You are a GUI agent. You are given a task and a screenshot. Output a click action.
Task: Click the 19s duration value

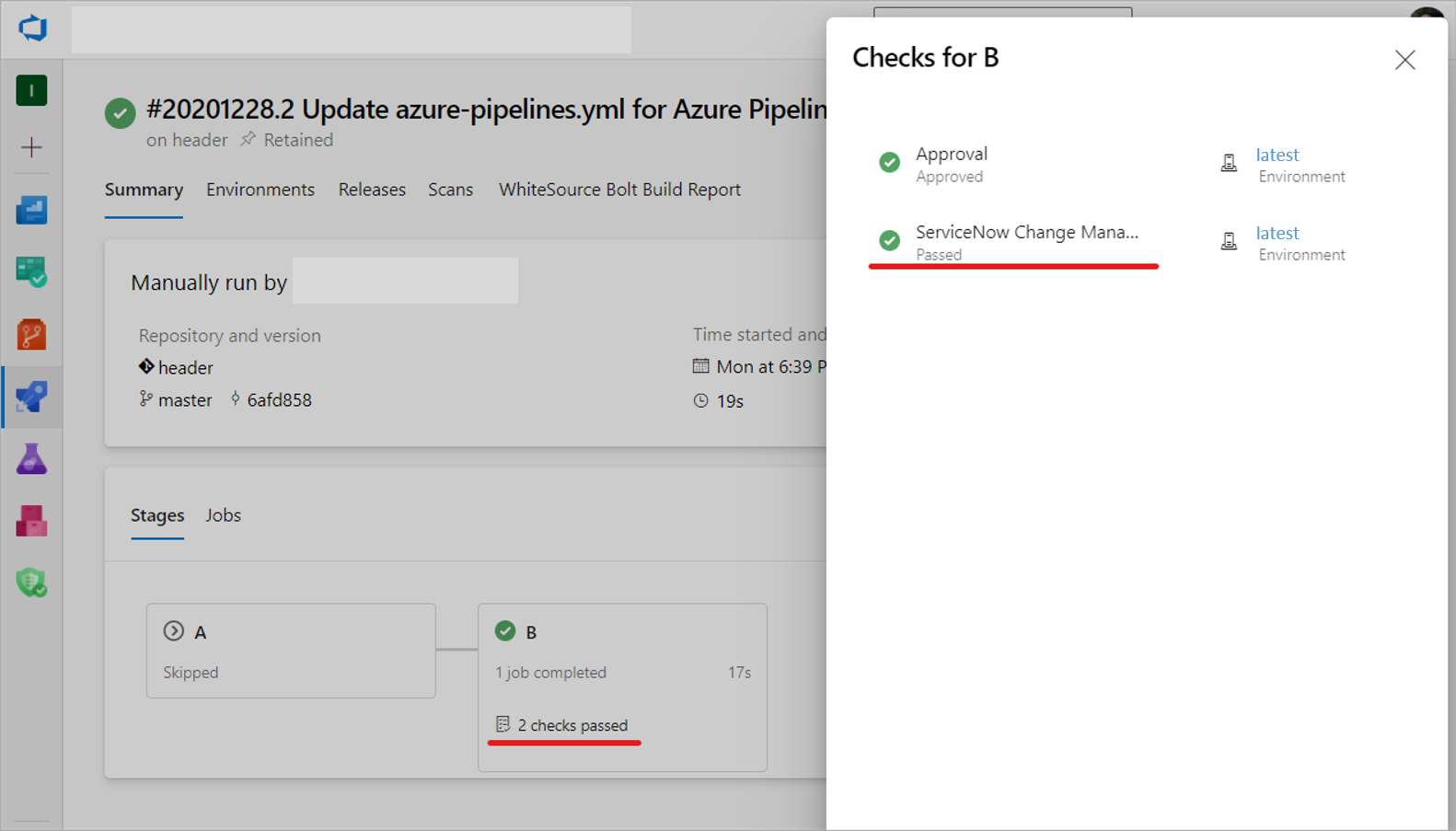(730, 401)
